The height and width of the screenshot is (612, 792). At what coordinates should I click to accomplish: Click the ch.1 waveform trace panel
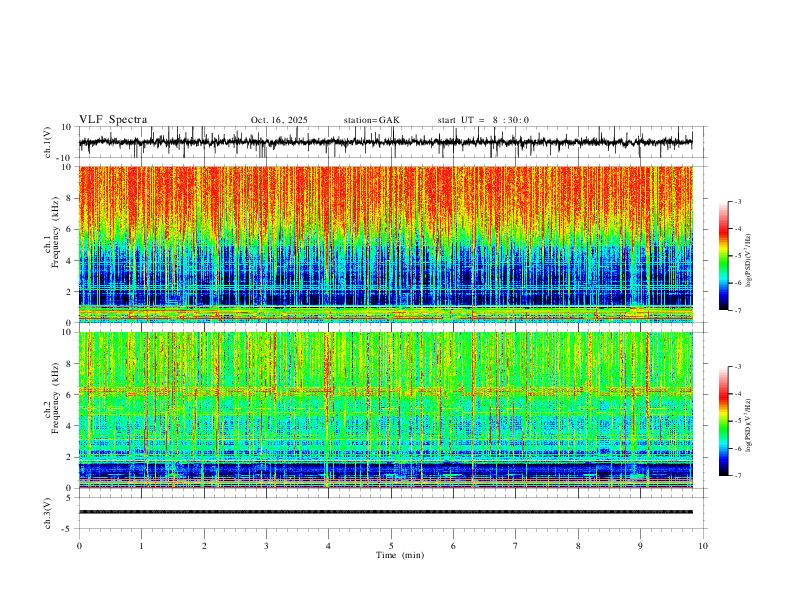(393, 142)
